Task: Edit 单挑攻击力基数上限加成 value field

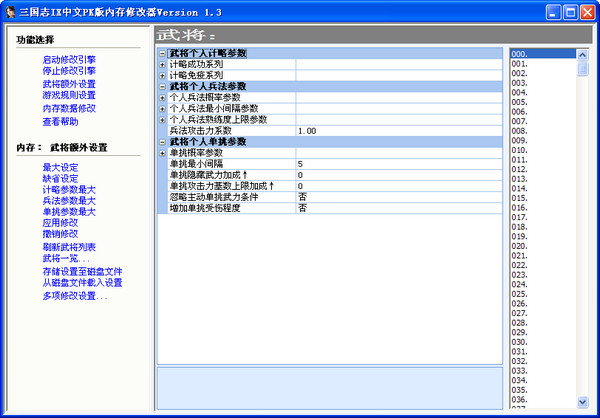Action: click(399, 186)
